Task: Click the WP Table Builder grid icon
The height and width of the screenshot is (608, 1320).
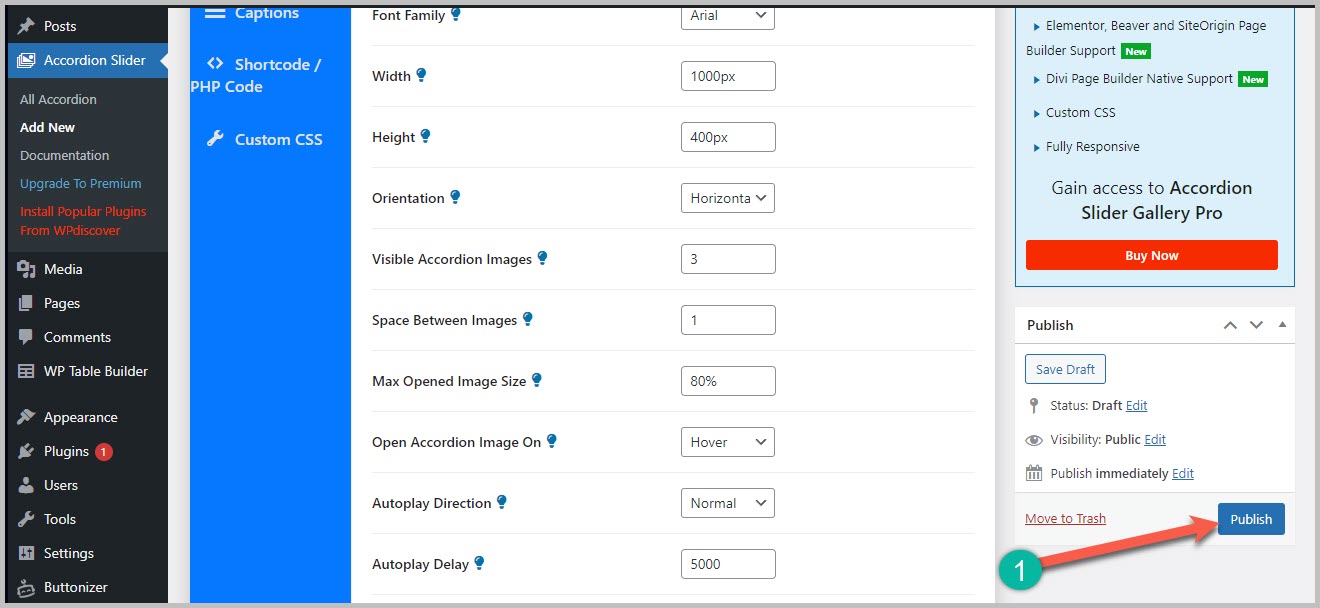Action: [27, 371]
